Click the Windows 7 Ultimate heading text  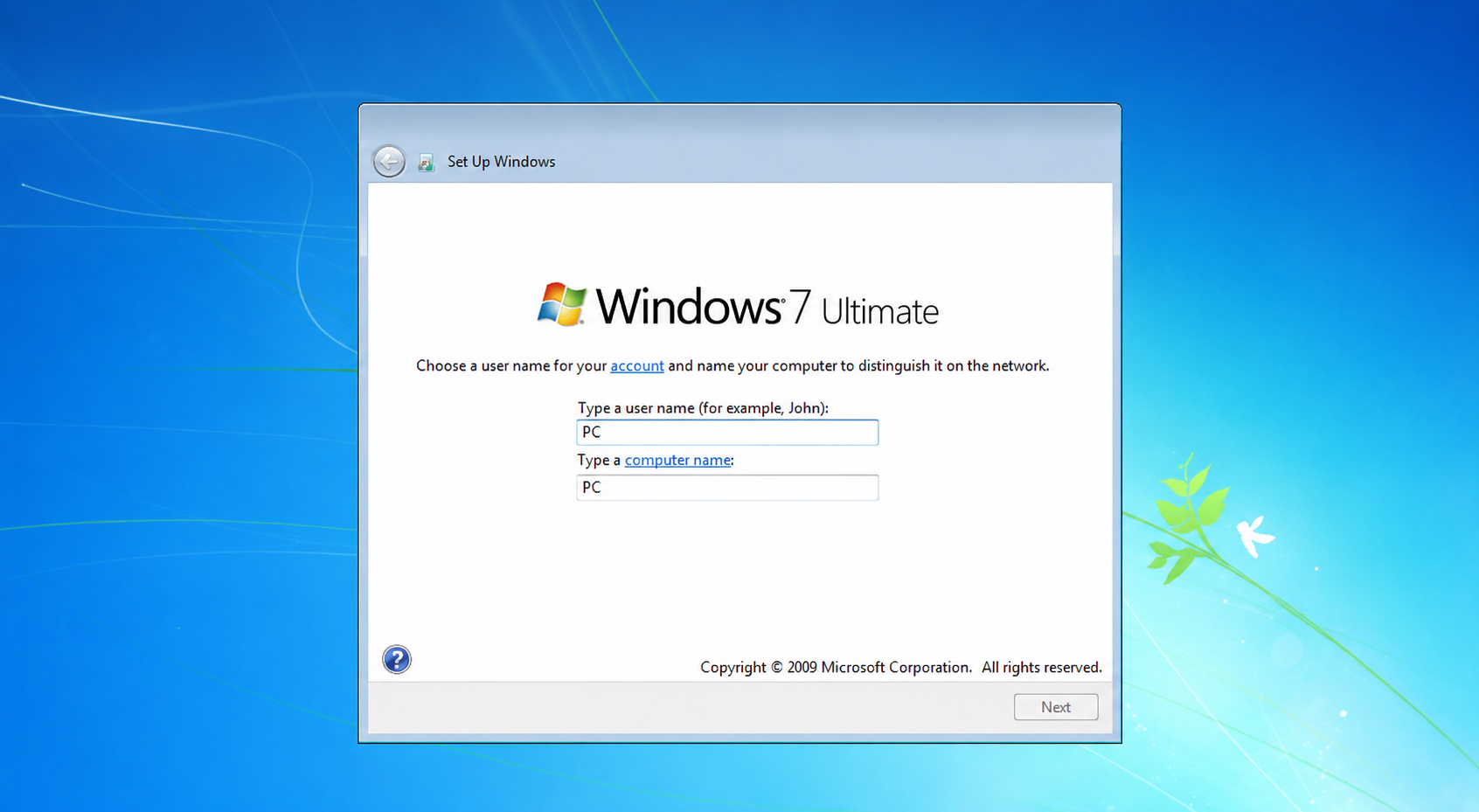[x=767, y=307]
